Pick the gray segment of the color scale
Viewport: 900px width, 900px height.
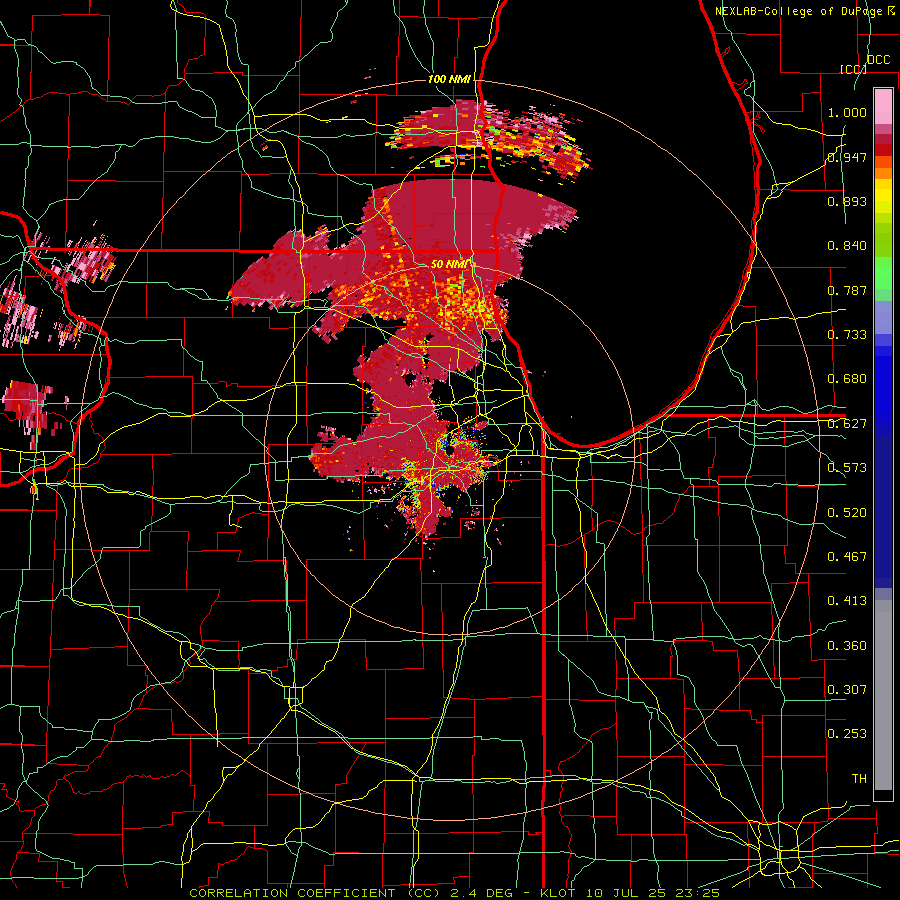coord(883,695)
